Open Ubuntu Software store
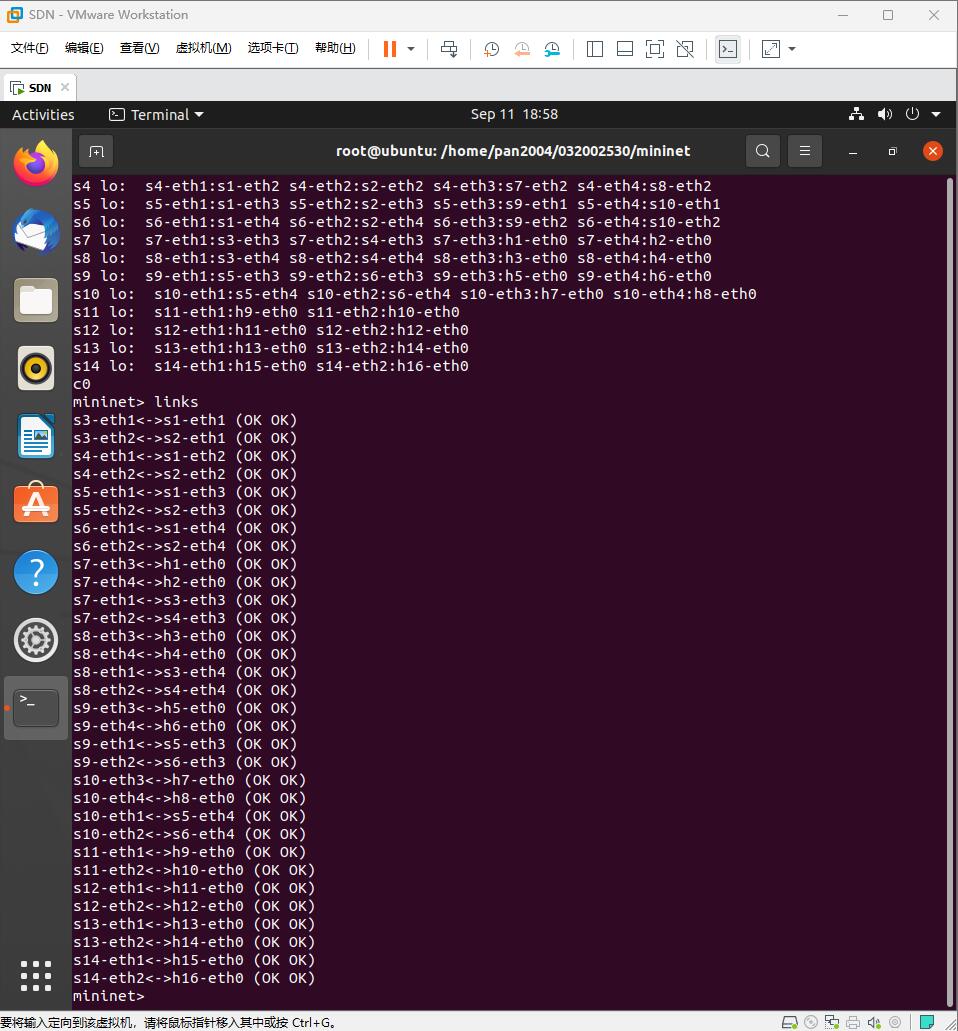958x1031 pixels. 36,503
